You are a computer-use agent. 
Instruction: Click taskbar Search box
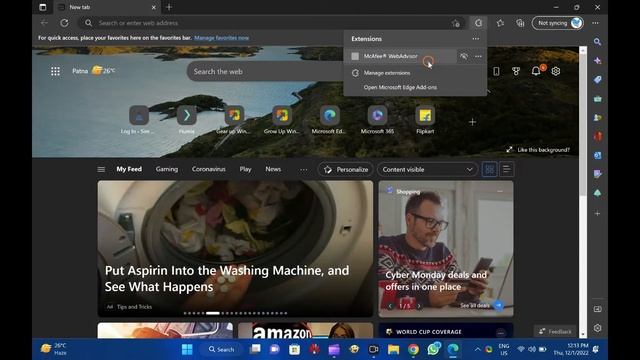[x=221, y=349]
